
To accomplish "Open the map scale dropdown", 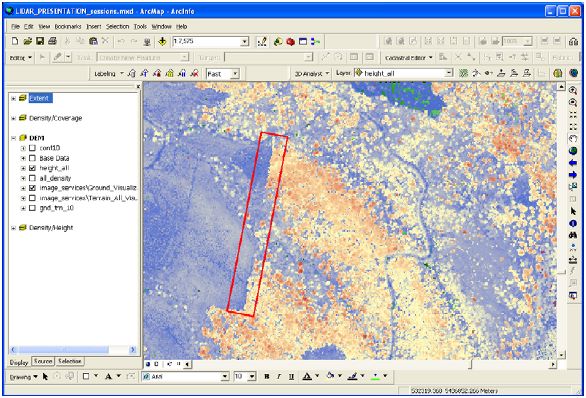I will pos(244,41).
